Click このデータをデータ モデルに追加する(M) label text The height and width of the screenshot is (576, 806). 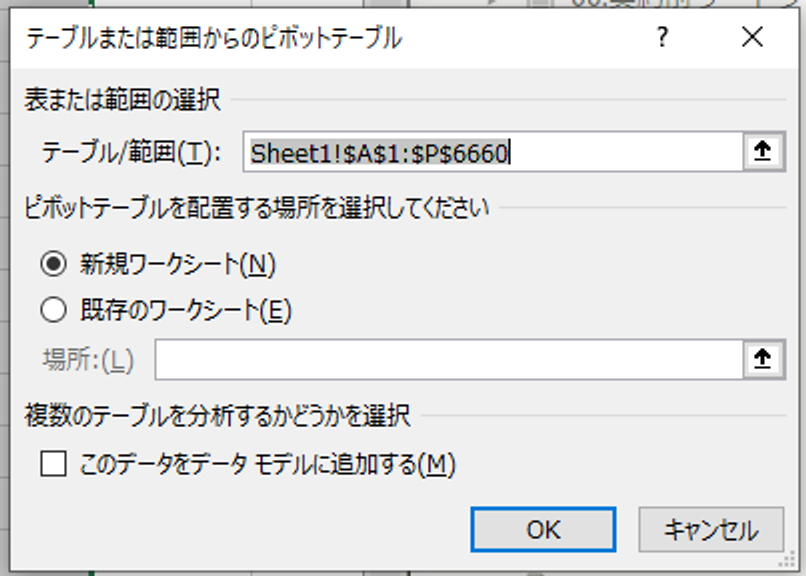pos(267,464)
